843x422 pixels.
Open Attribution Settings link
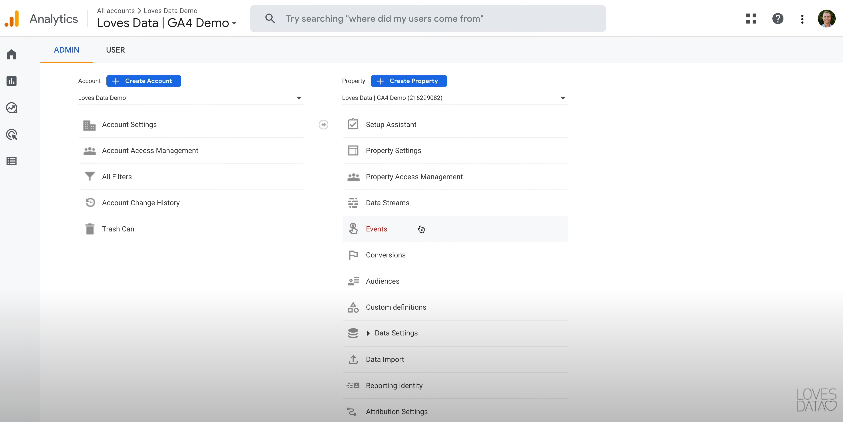tap(396, 412)
